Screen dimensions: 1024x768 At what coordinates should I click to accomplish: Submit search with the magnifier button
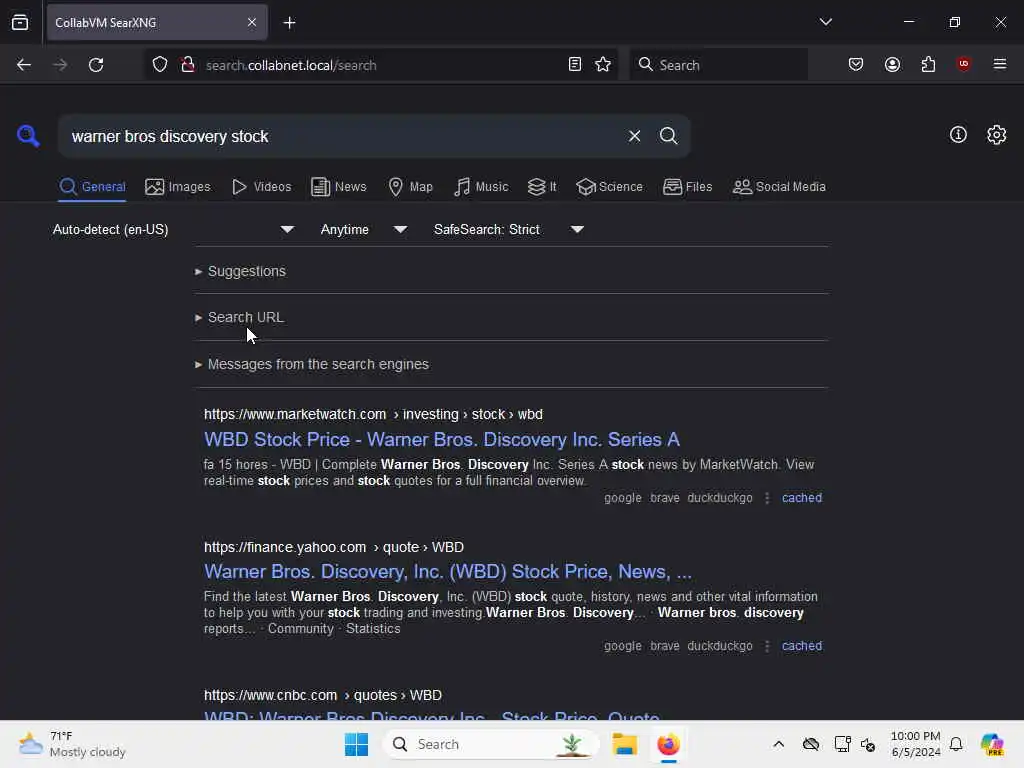click(x=668, y=136)
